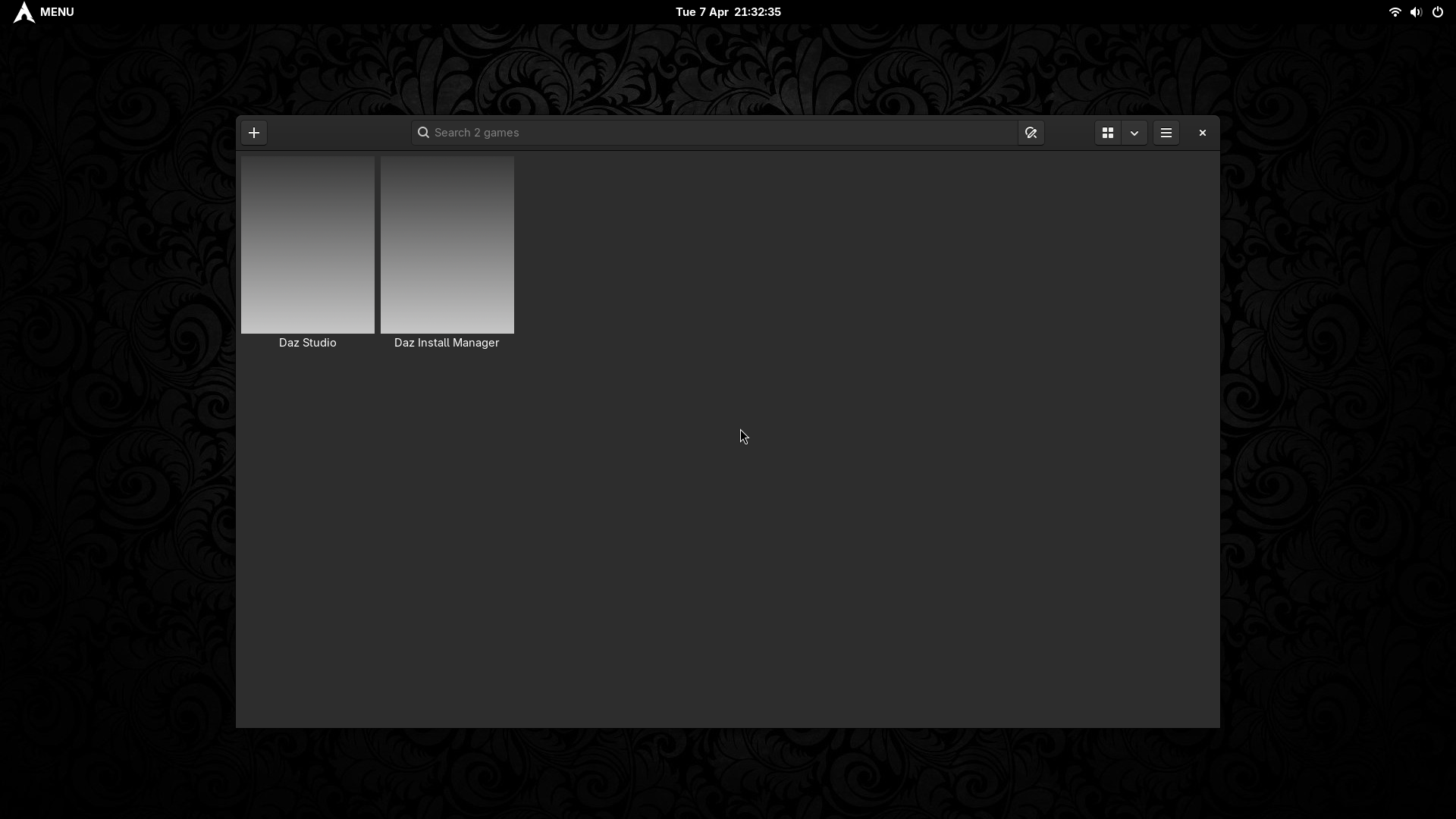
Task: Expand the view options dropdown arrow
Action: tap(1134, 133)
